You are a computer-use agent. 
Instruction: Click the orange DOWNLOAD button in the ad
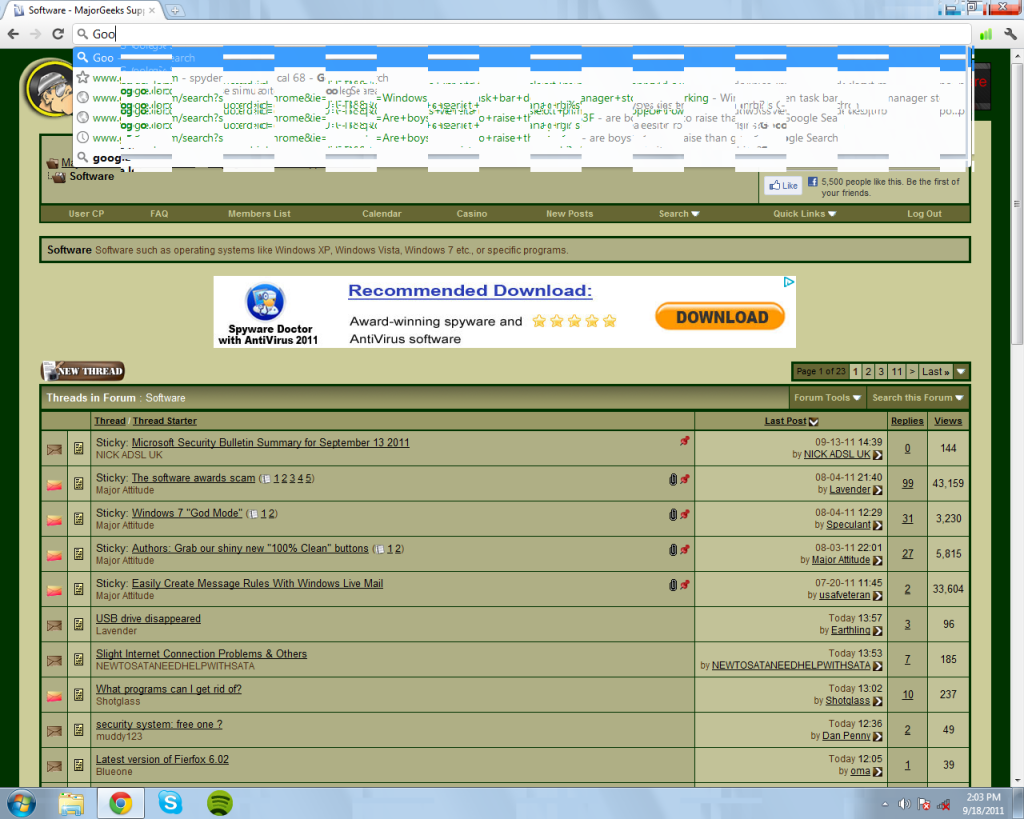[x=721, y=317]
